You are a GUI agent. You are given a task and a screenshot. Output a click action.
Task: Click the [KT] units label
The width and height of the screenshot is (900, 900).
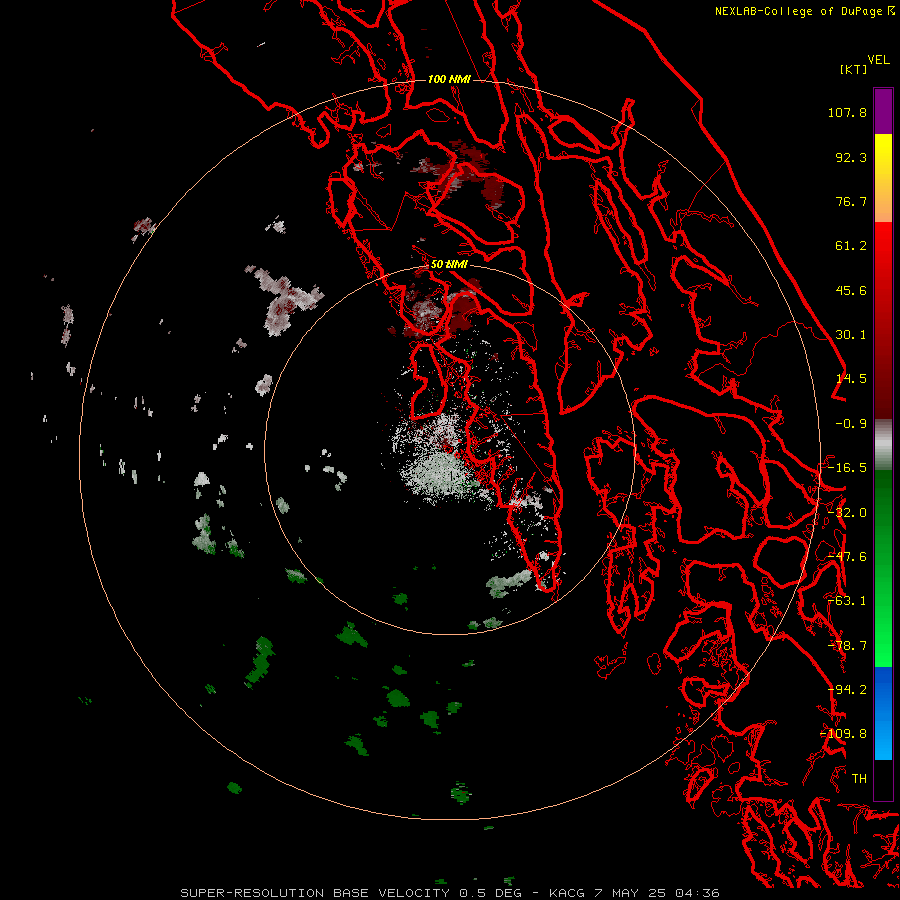[853, 69]
